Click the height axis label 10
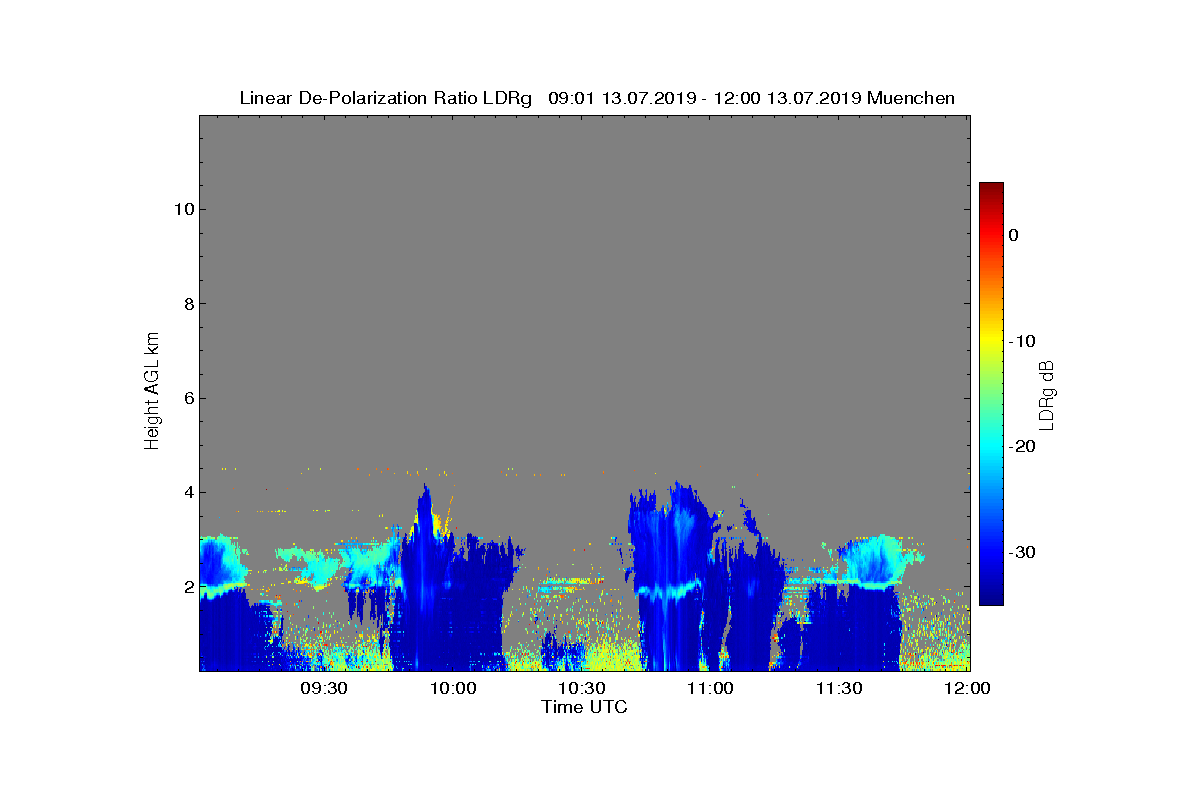This screenshot has height=800, width=1200. [183, 209]
